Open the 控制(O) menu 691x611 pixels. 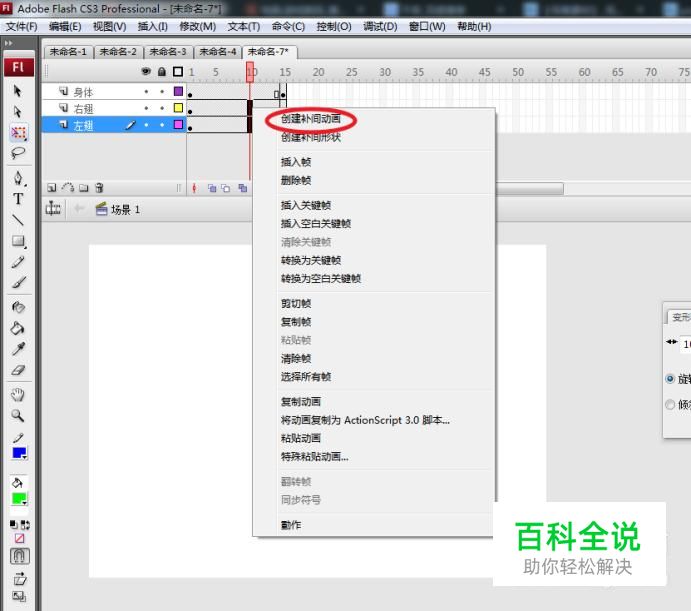click(334, 26)
